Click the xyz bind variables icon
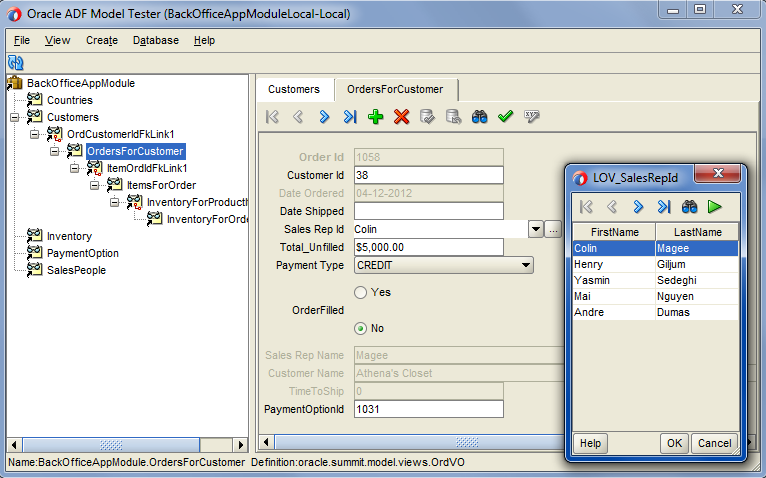Image resolution: width=766 pixels, height=478 pixels. pos(532,117)
